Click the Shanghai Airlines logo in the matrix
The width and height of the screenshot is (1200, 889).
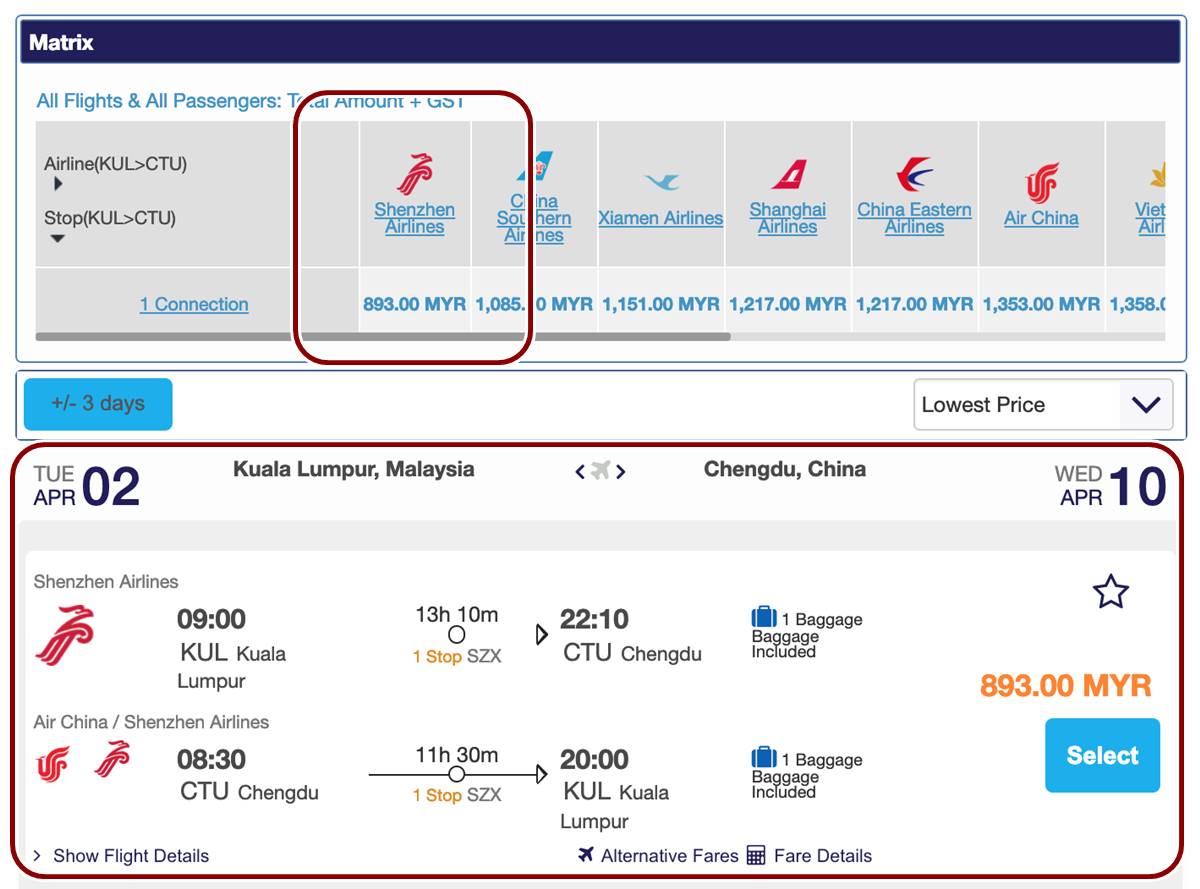click(x=788, y=174)
